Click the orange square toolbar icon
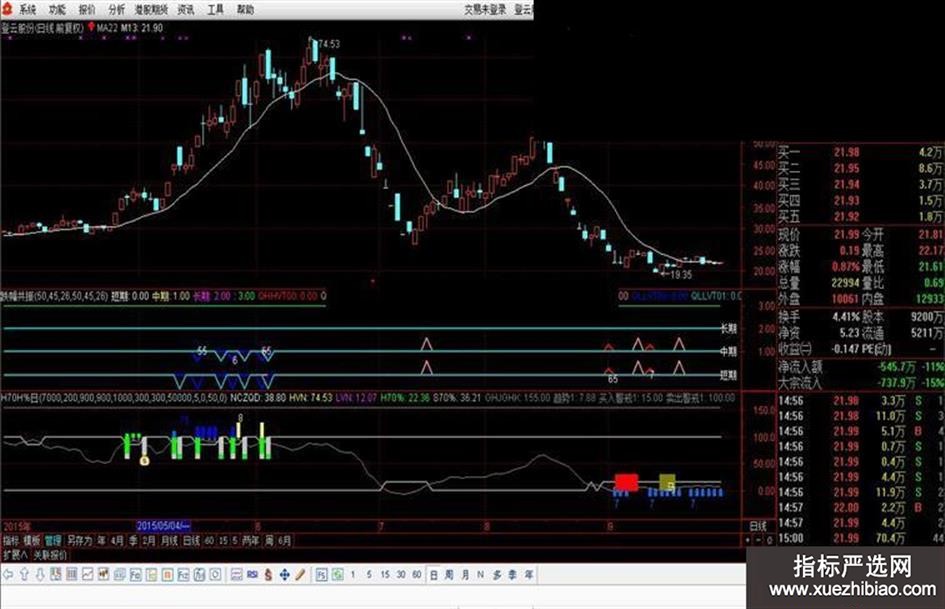 pos(168,575)
